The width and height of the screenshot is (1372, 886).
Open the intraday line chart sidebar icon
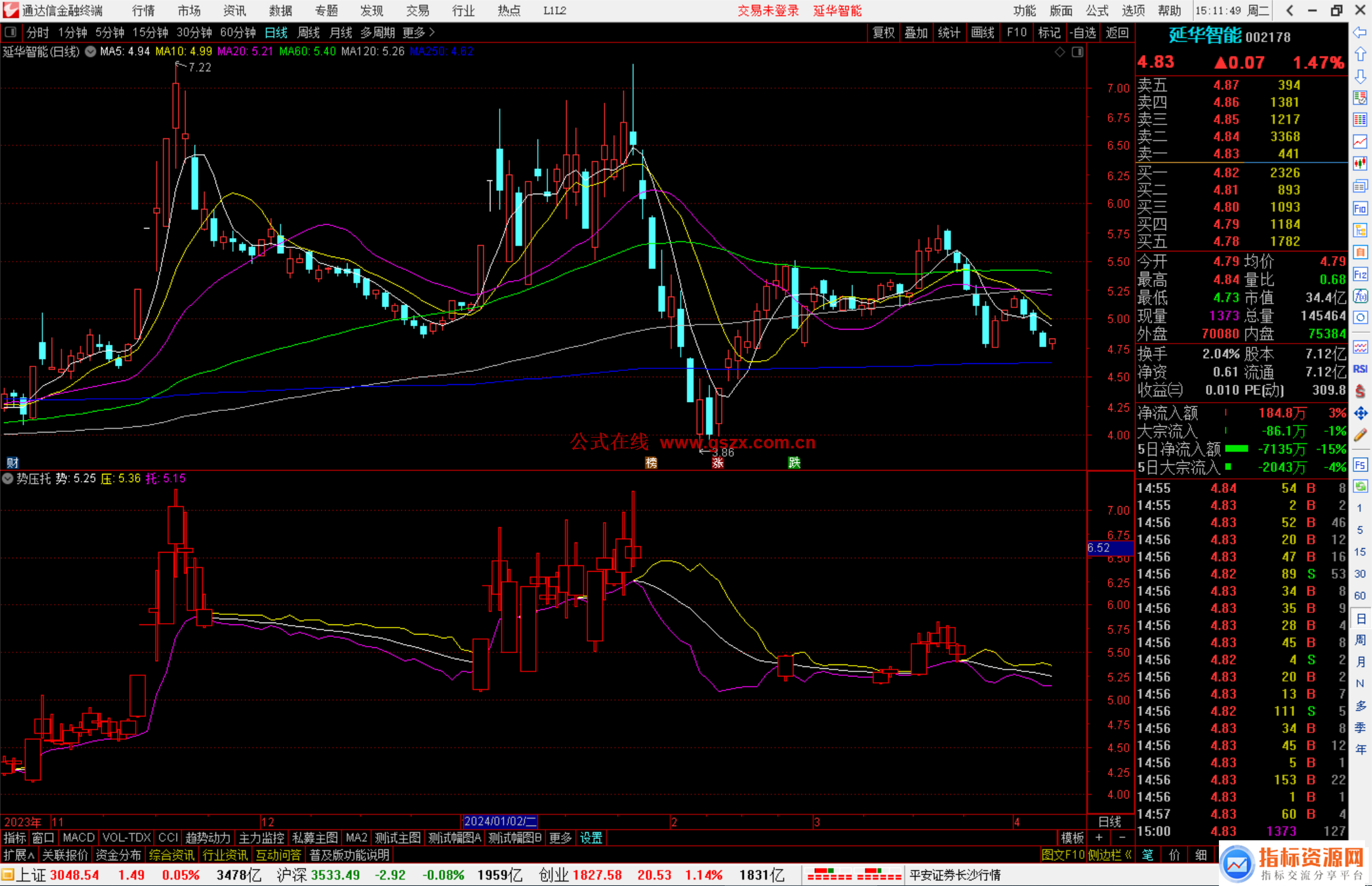pos(1360,141)
